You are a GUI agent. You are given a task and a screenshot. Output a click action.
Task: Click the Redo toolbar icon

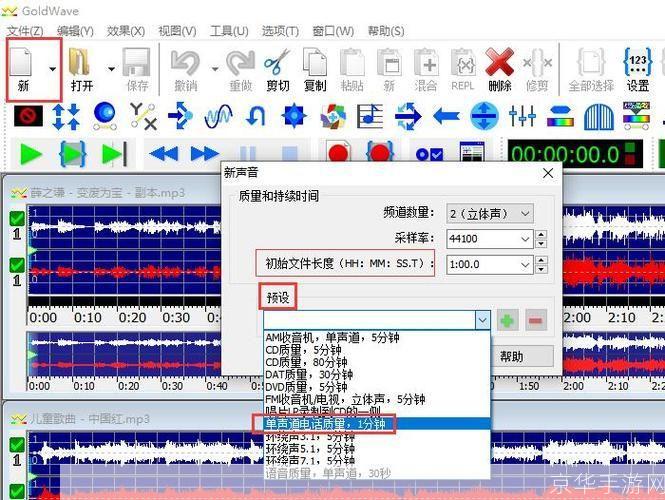click(x=240, y=63)
